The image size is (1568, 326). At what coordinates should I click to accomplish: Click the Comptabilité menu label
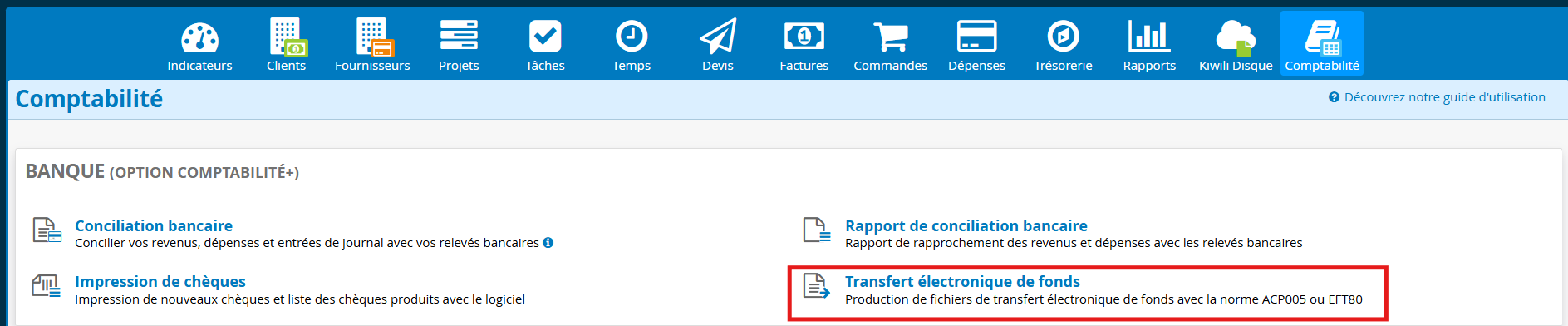tap(1322, 66)
